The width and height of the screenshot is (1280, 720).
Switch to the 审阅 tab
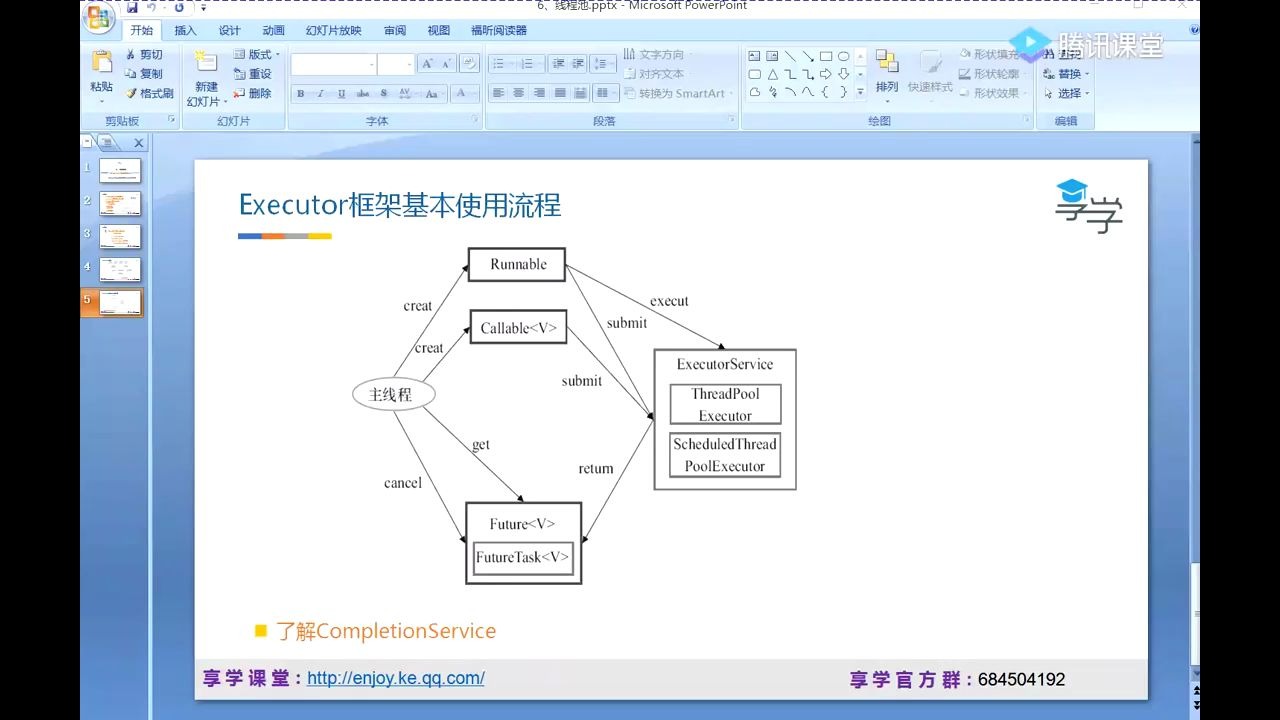click(x=395, y=31)
